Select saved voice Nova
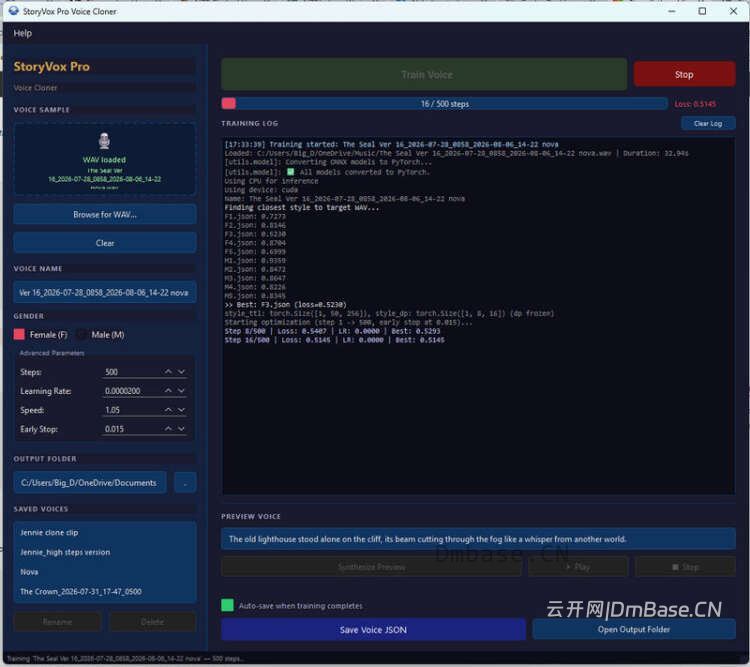Image resolution: width=750 pixels, height=667 pixels. click(x=105, y=572)
